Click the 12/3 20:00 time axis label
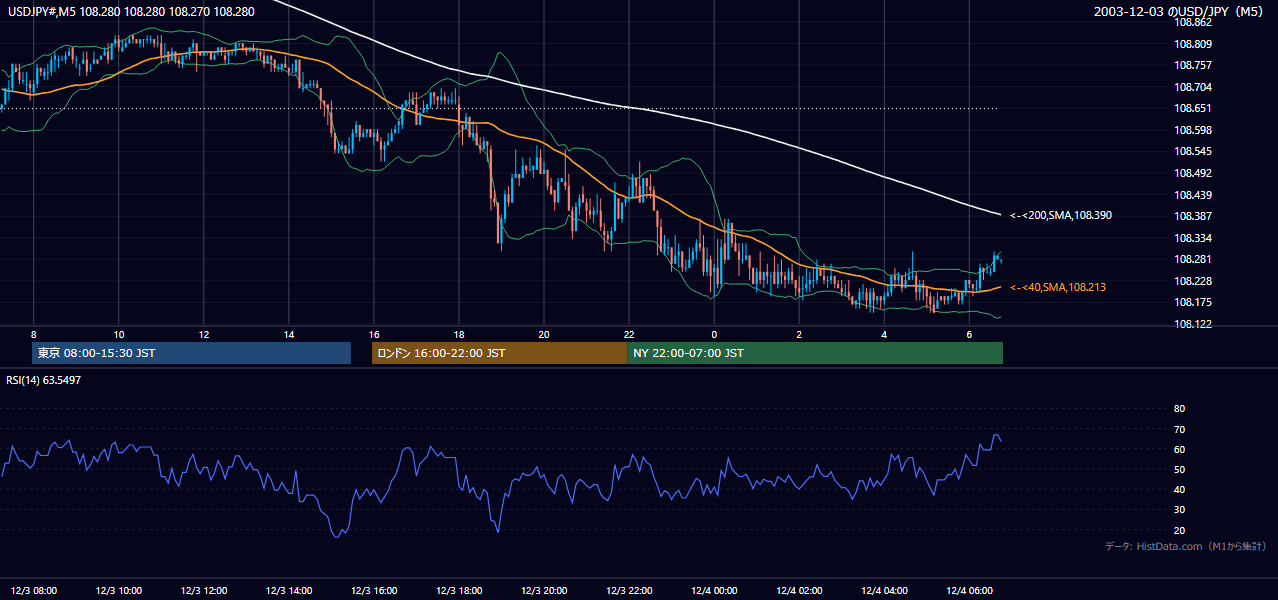The image size is (1278, 600). pyautogui.click(x=543, y=590)
